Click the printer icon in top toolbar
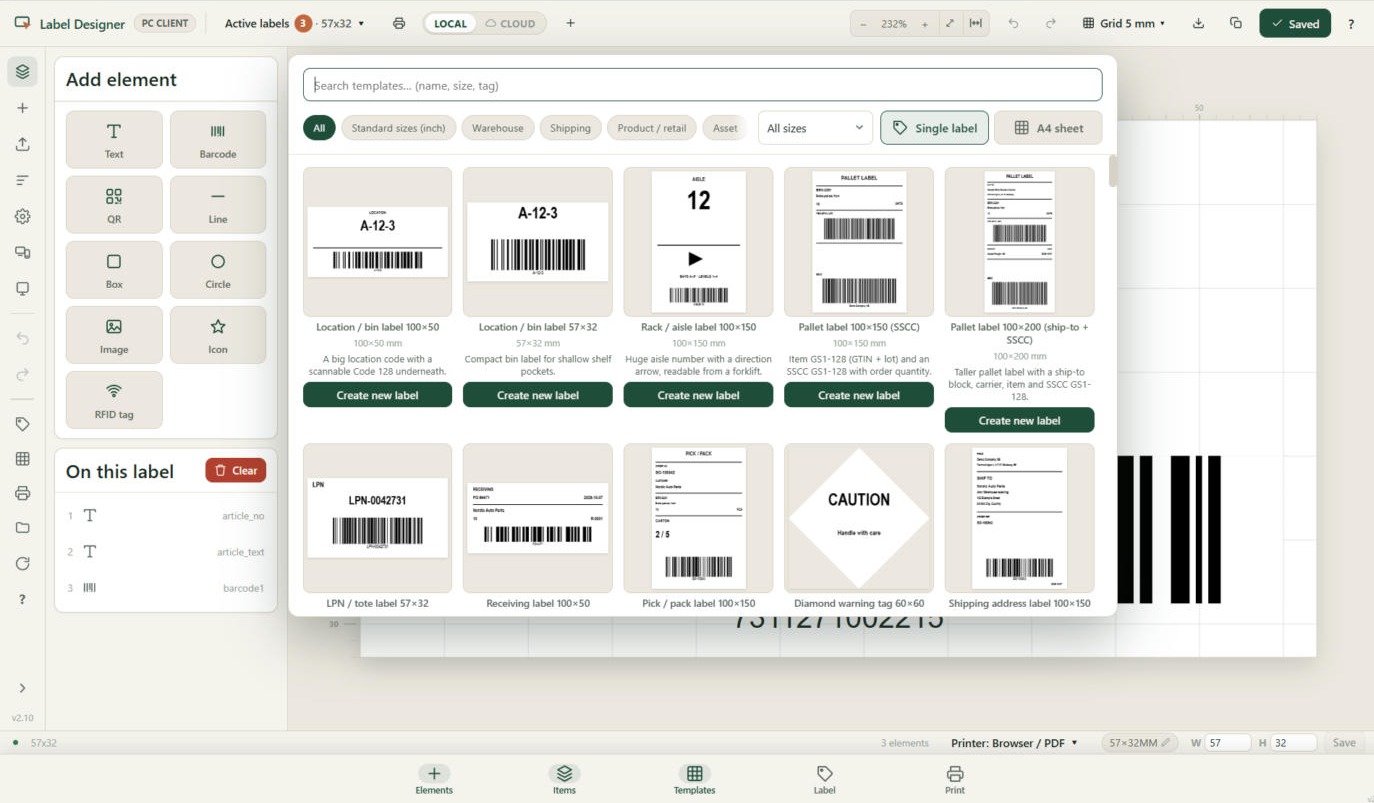 click(x=399, y=23)
